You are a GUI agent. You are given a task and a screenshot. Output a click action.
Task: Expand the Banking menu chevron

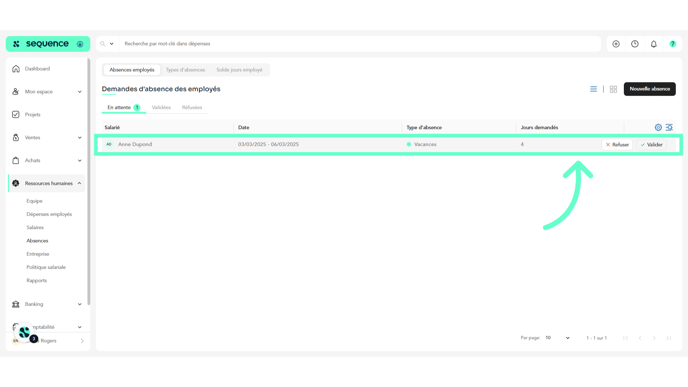[x=79, y=304]
